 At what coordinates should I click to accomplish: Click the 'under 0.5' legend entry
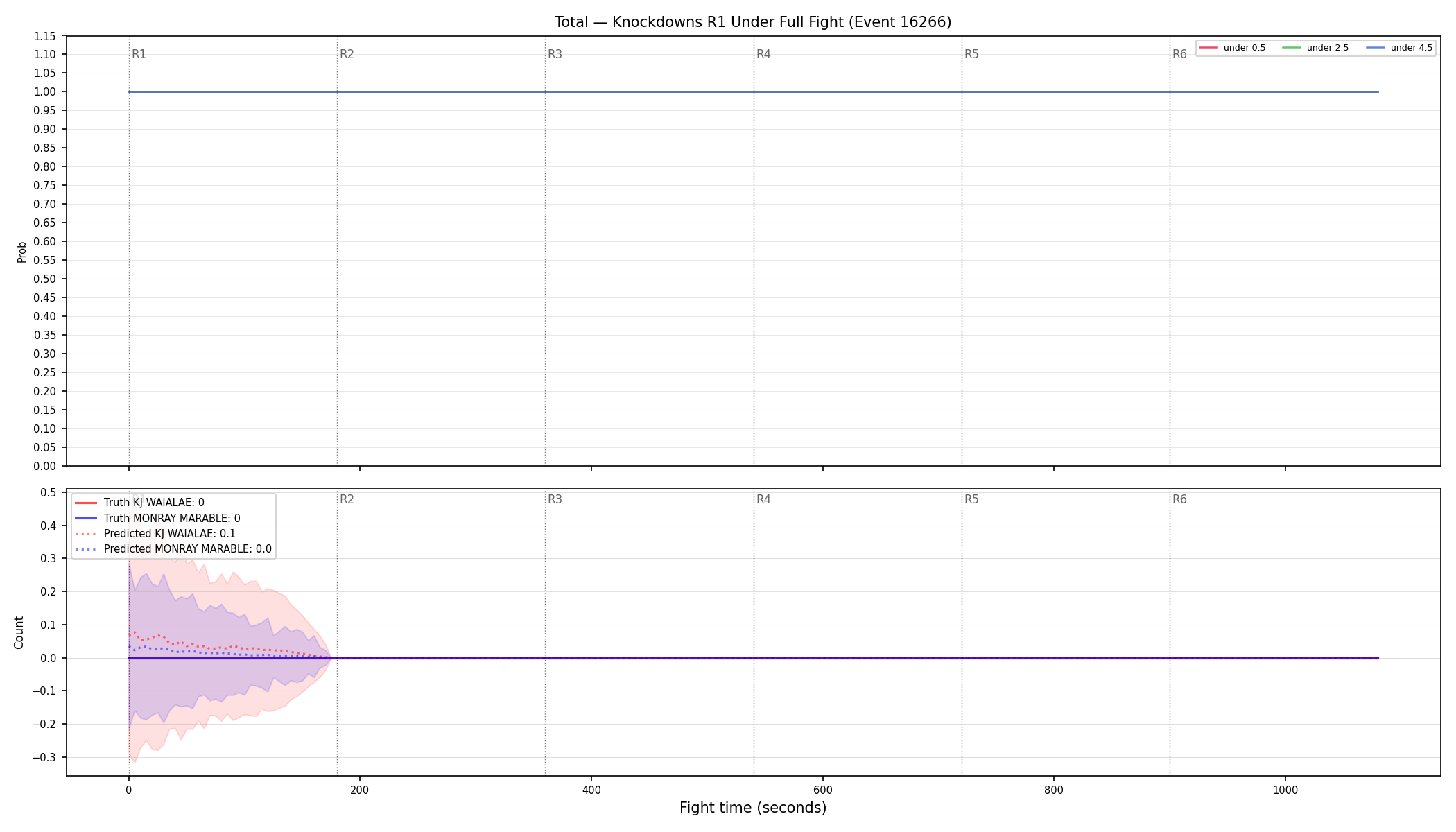point(1233,48)
